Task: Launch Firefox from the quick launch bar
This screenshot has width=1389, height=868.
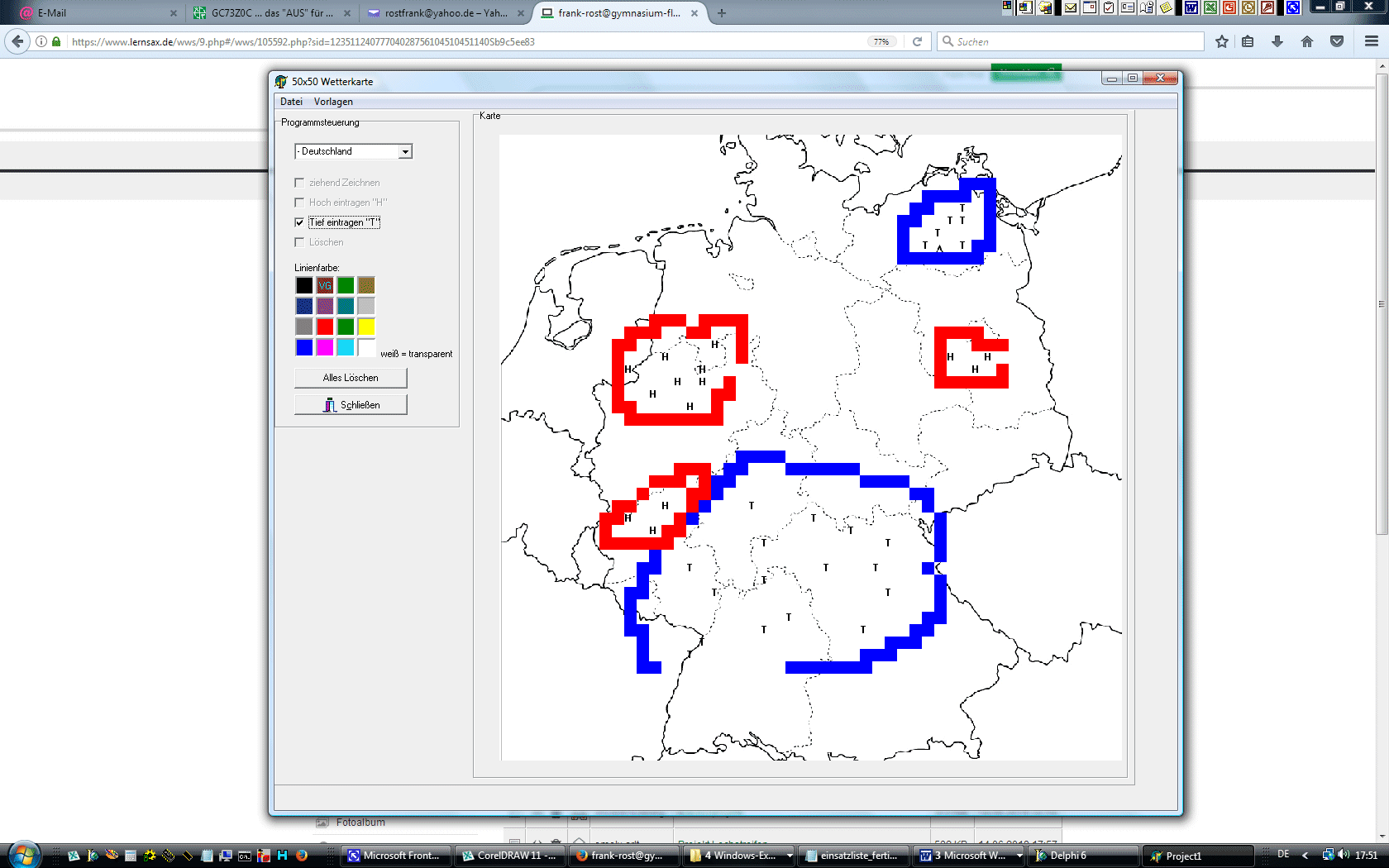Action: pyautogui.click(x=302, y=856)
